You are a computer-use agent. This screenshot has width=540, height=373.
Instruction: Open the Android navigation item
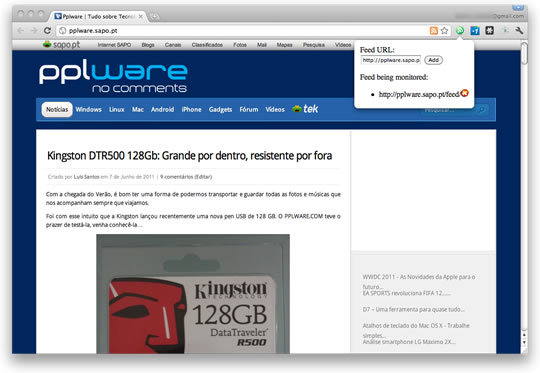coord(163,110)
